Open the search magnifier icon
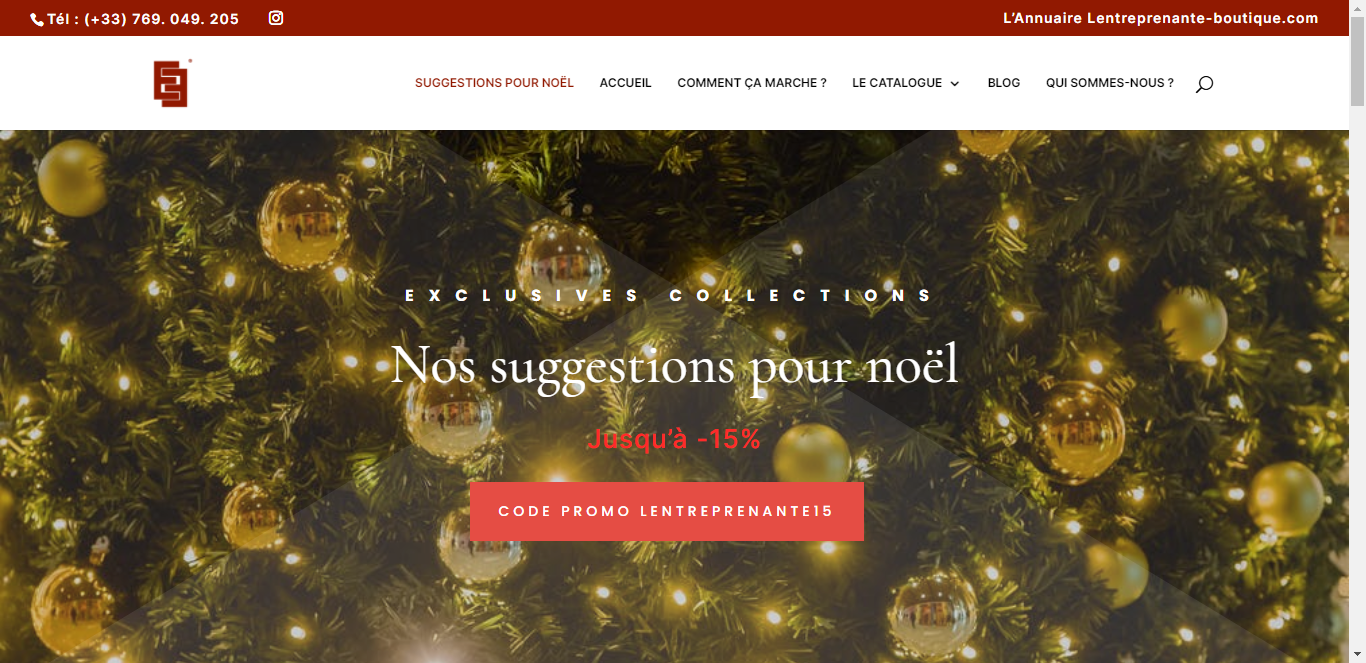1366x663 pixels. [x=1204, y=84]
